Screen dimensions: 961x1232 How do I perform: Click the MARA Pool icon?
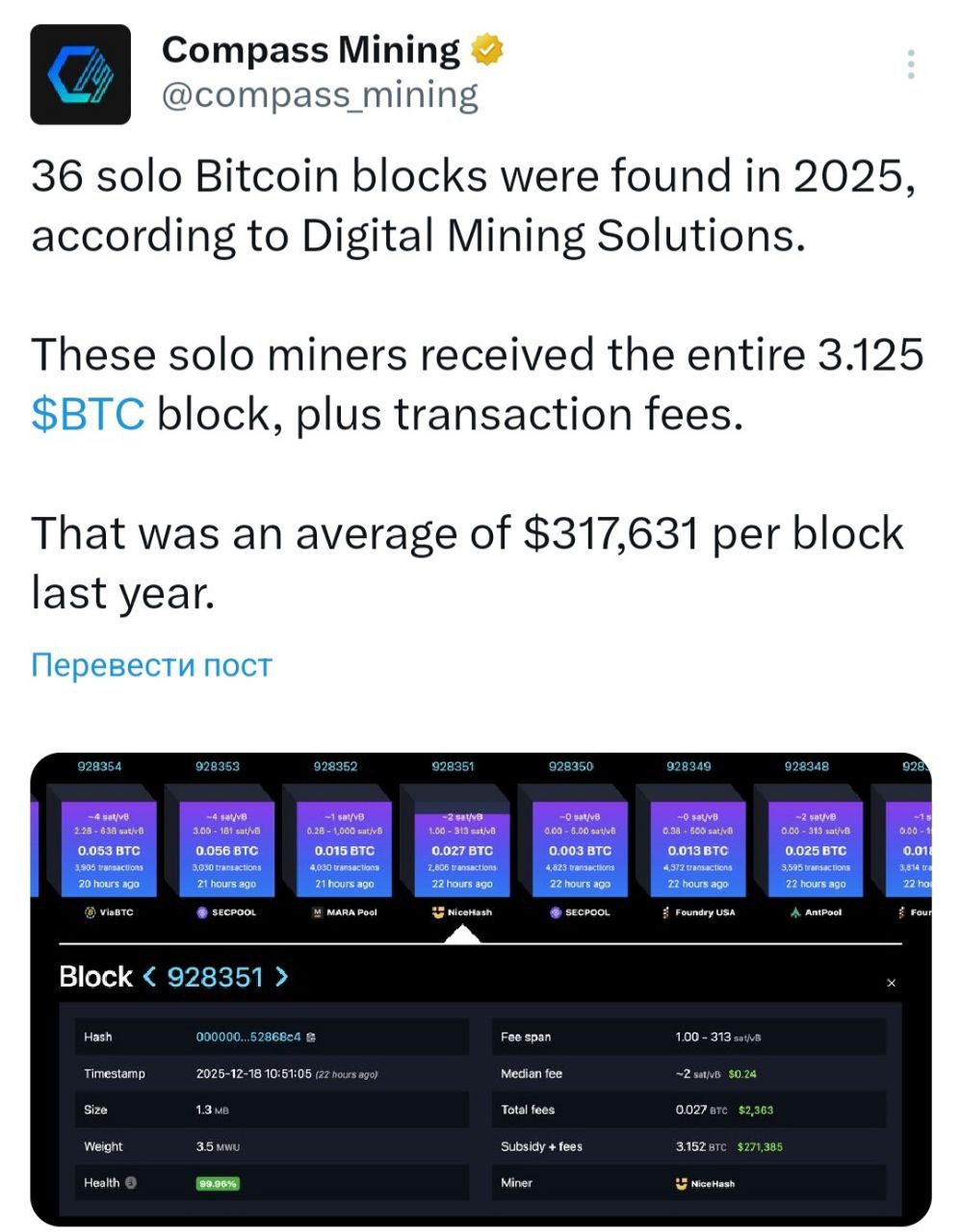(318, 912)
